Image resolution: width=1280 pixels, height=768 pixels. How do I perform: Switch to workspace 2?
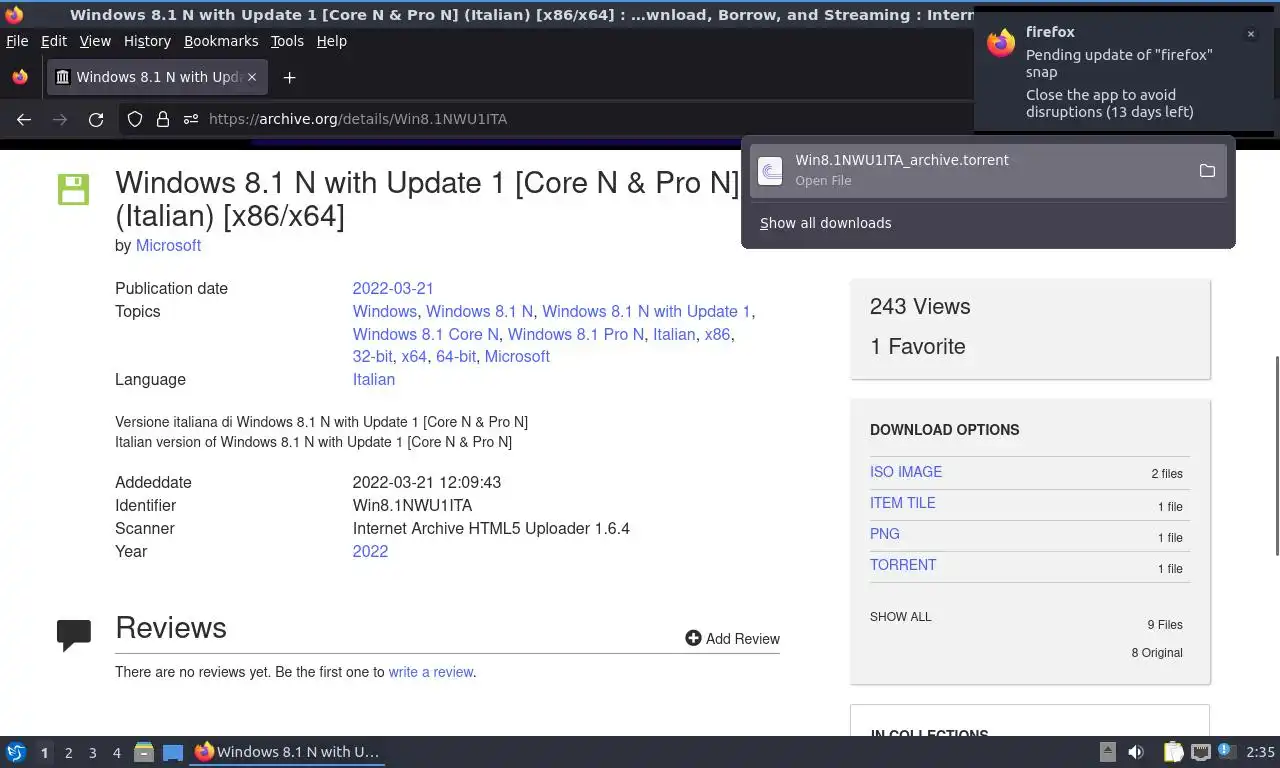click(68, 753)
